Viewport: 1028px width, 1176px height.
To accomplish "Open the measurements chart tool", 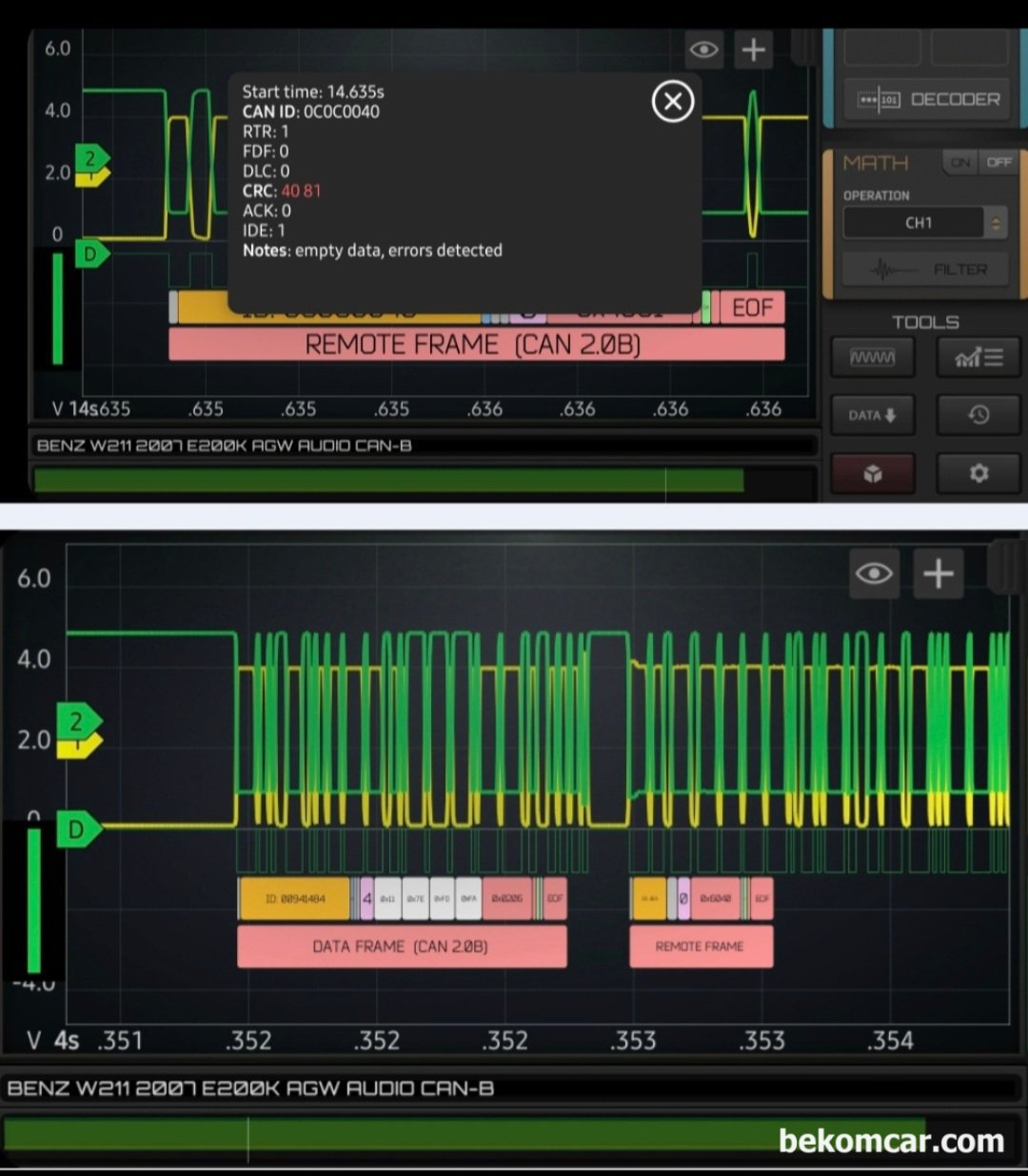I will click(979, 358).
